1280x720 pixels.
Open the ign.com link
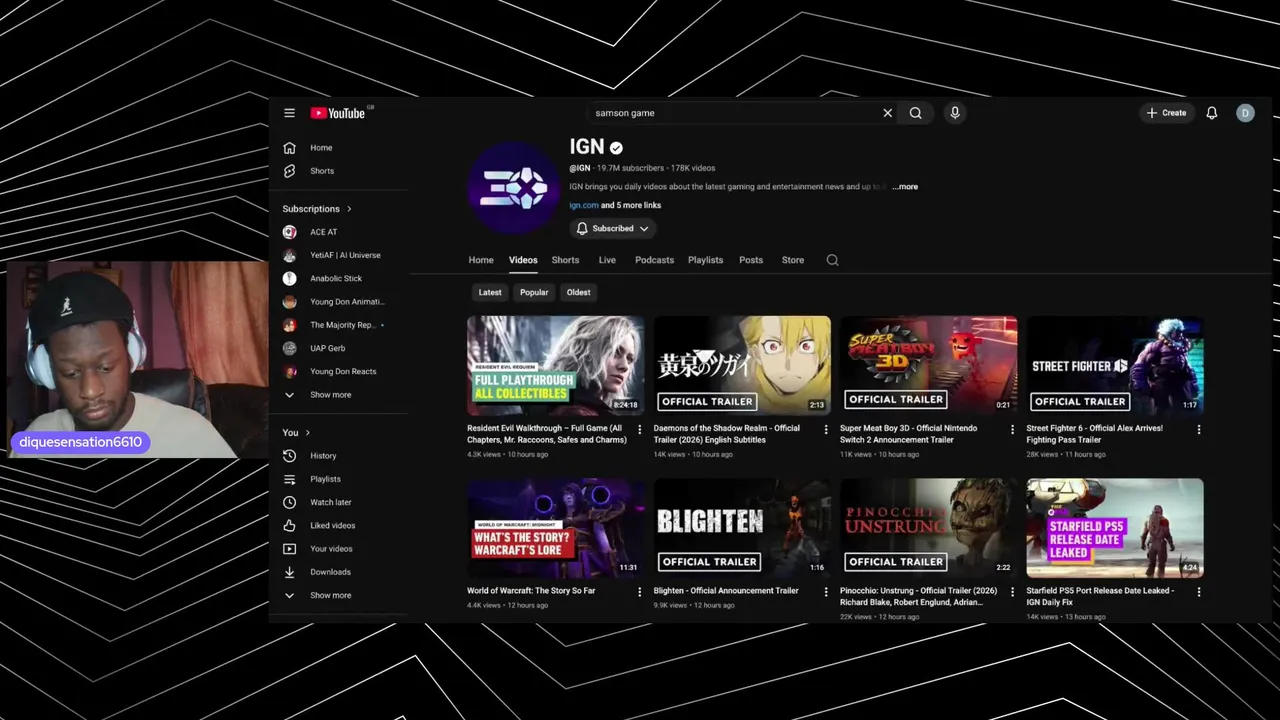(584, 205)
